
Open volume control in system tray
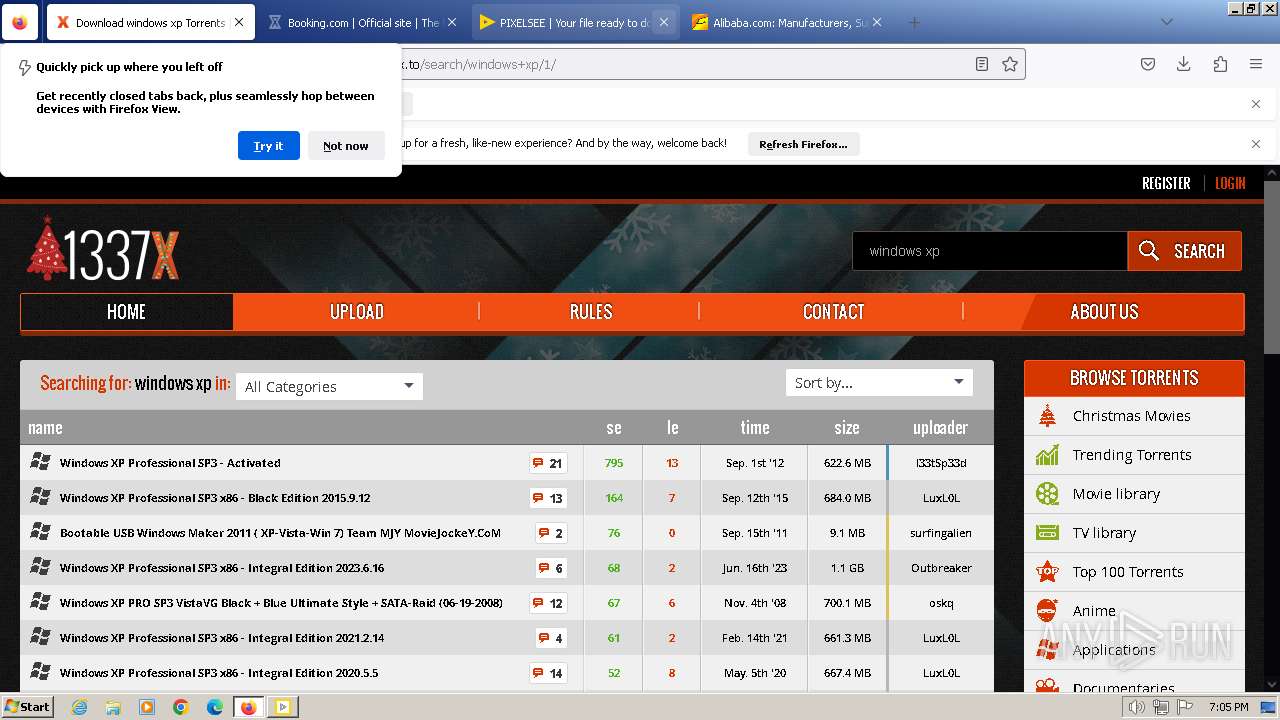1138,707
